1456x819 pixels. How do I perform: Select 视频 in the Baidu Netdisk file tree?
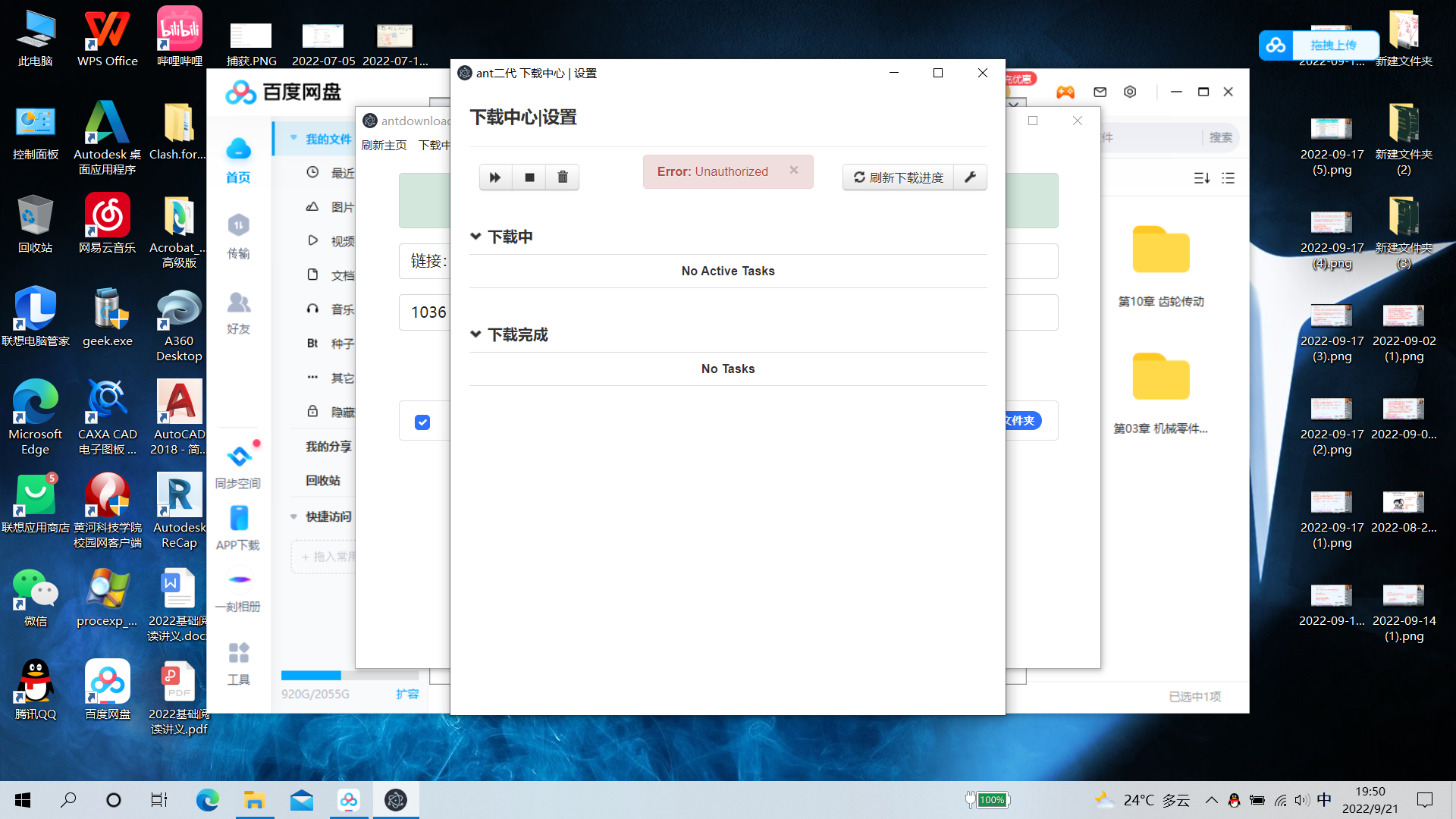(342, 241)
